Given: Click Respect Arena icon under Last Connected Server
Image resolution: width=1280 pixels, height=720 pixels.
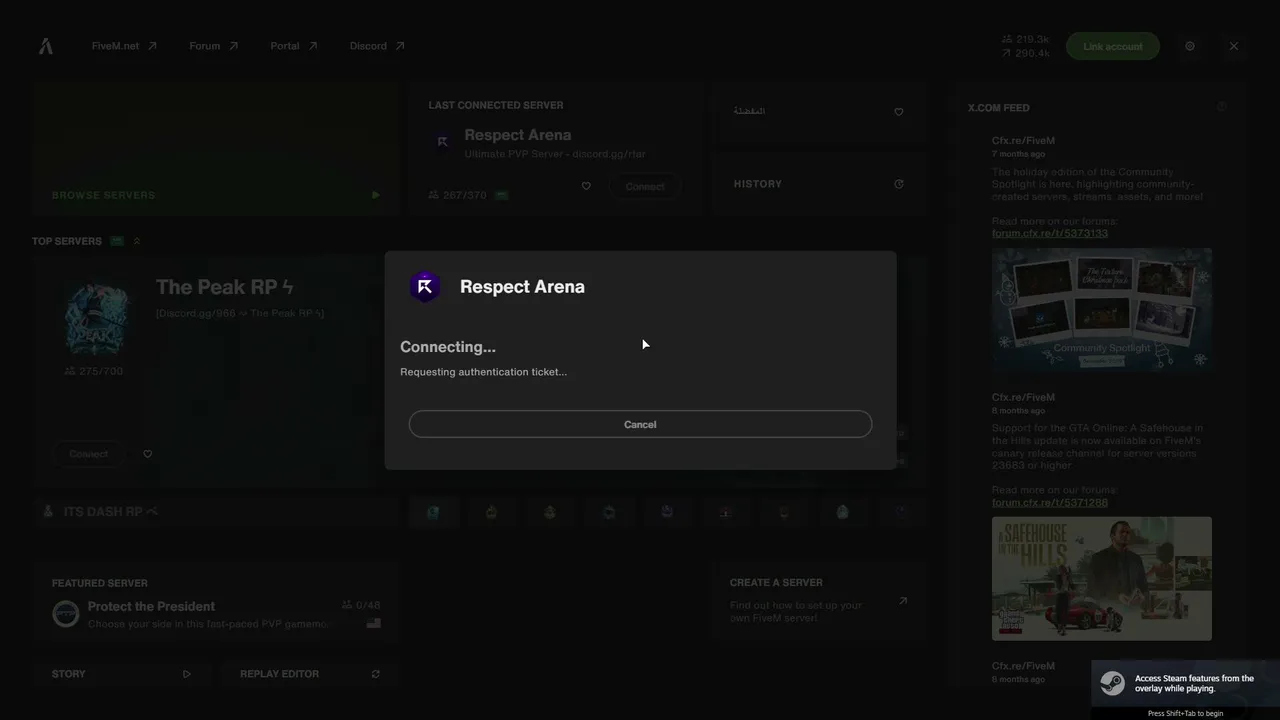Looking at the screenshot, I should coord(442,142).
